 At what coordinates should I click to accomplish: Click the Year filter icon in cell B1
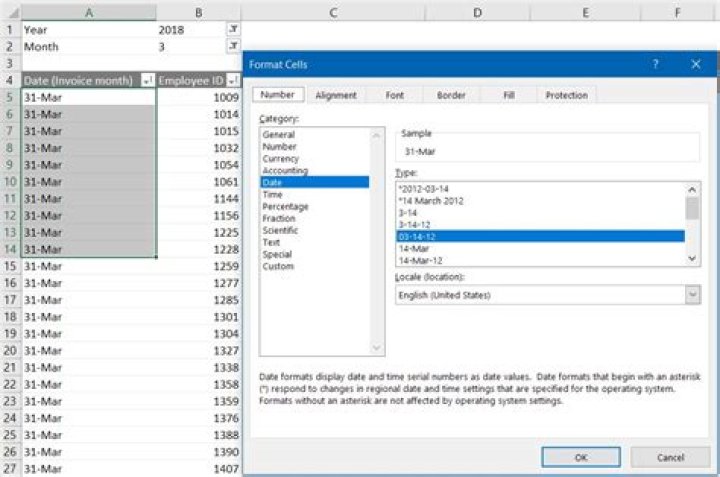(x=233, y=29)
